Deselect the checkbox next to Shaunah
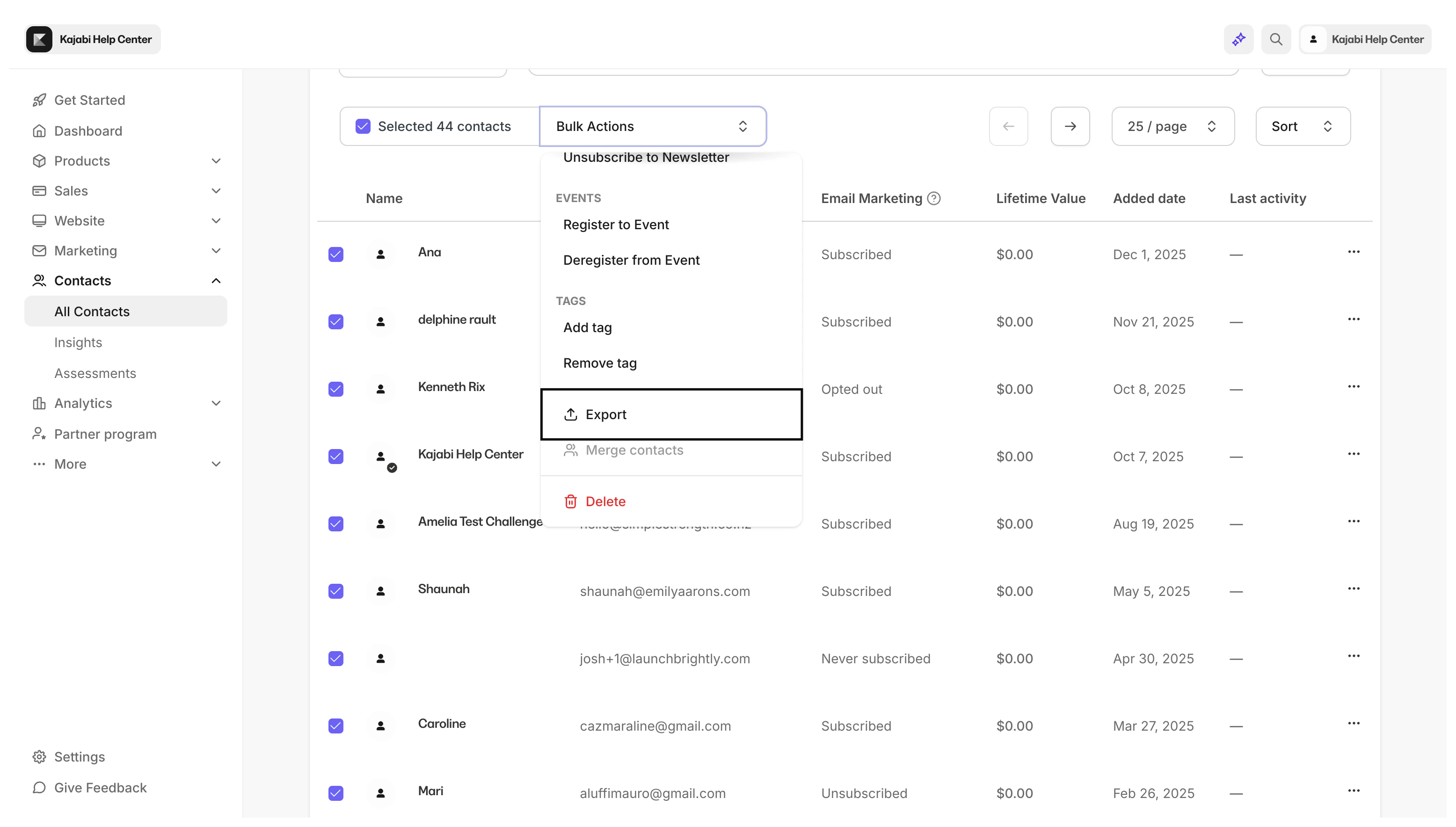1456x827 pixels. [x=336, y=591]
